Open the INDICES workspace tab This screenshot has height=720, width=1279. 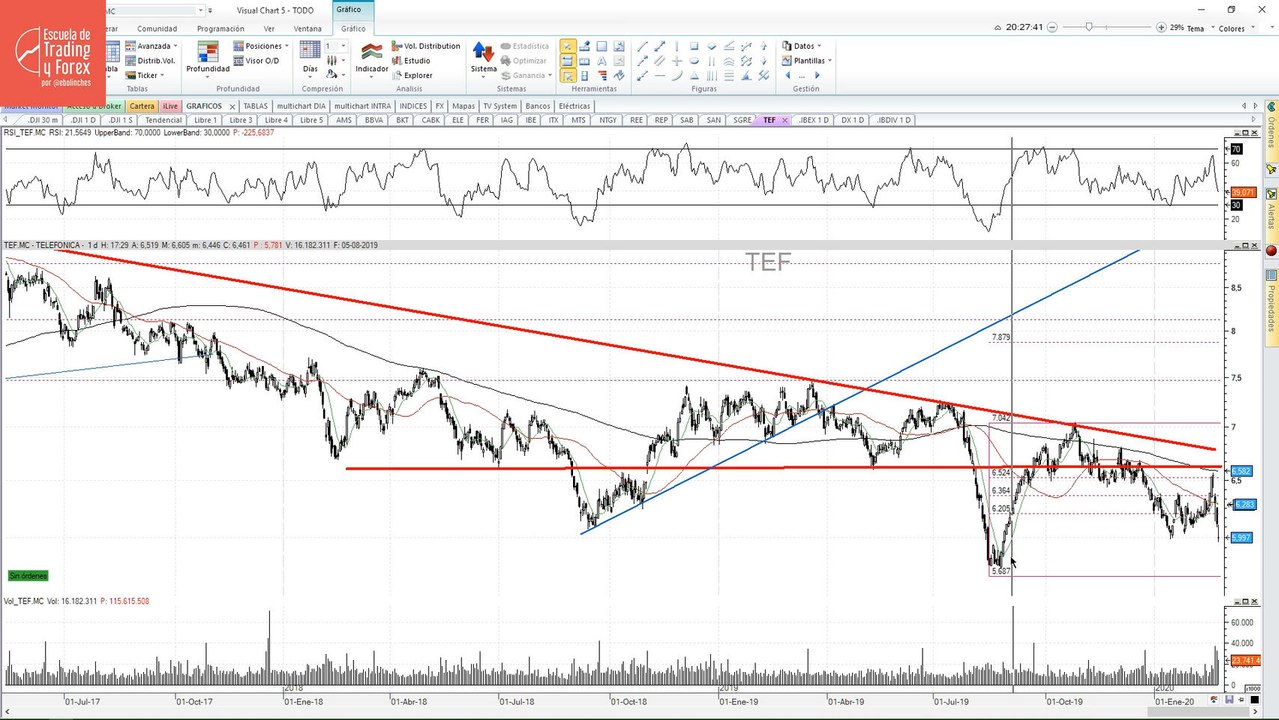(412, 105)
